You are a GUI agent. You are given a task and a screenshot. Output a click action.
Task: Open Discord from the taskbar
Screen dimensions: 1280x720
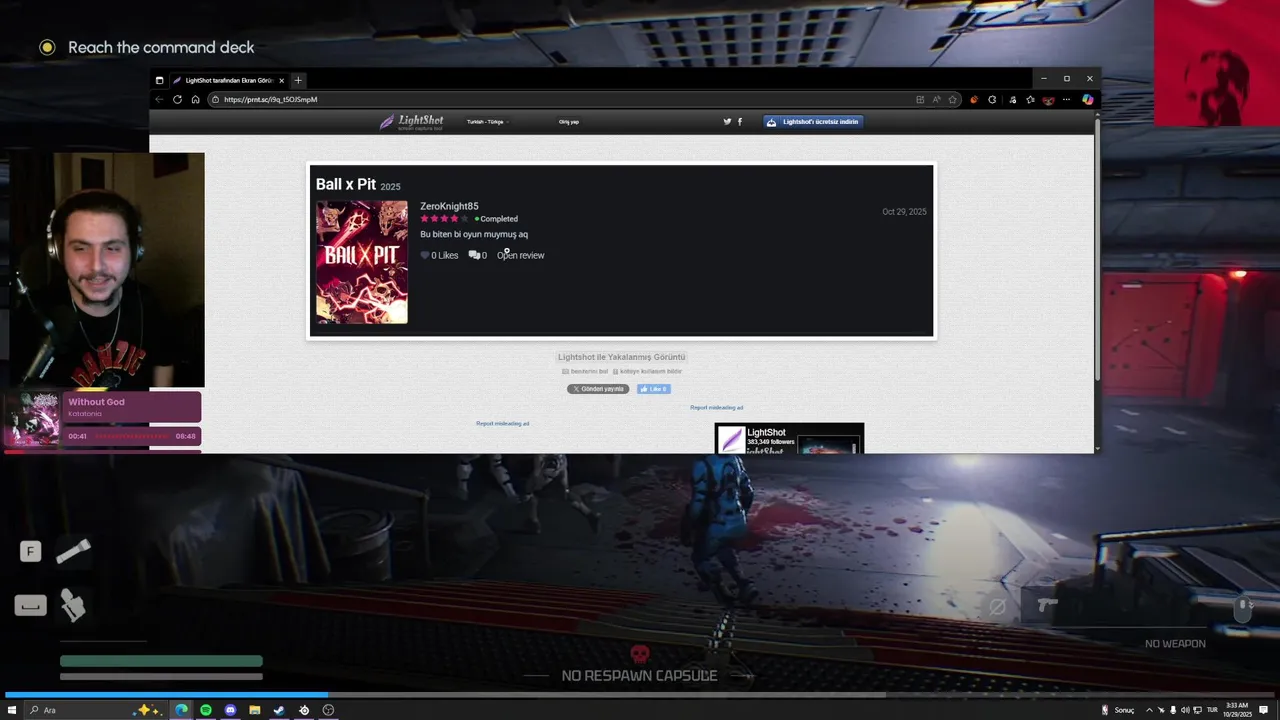[x=230, y=710]
